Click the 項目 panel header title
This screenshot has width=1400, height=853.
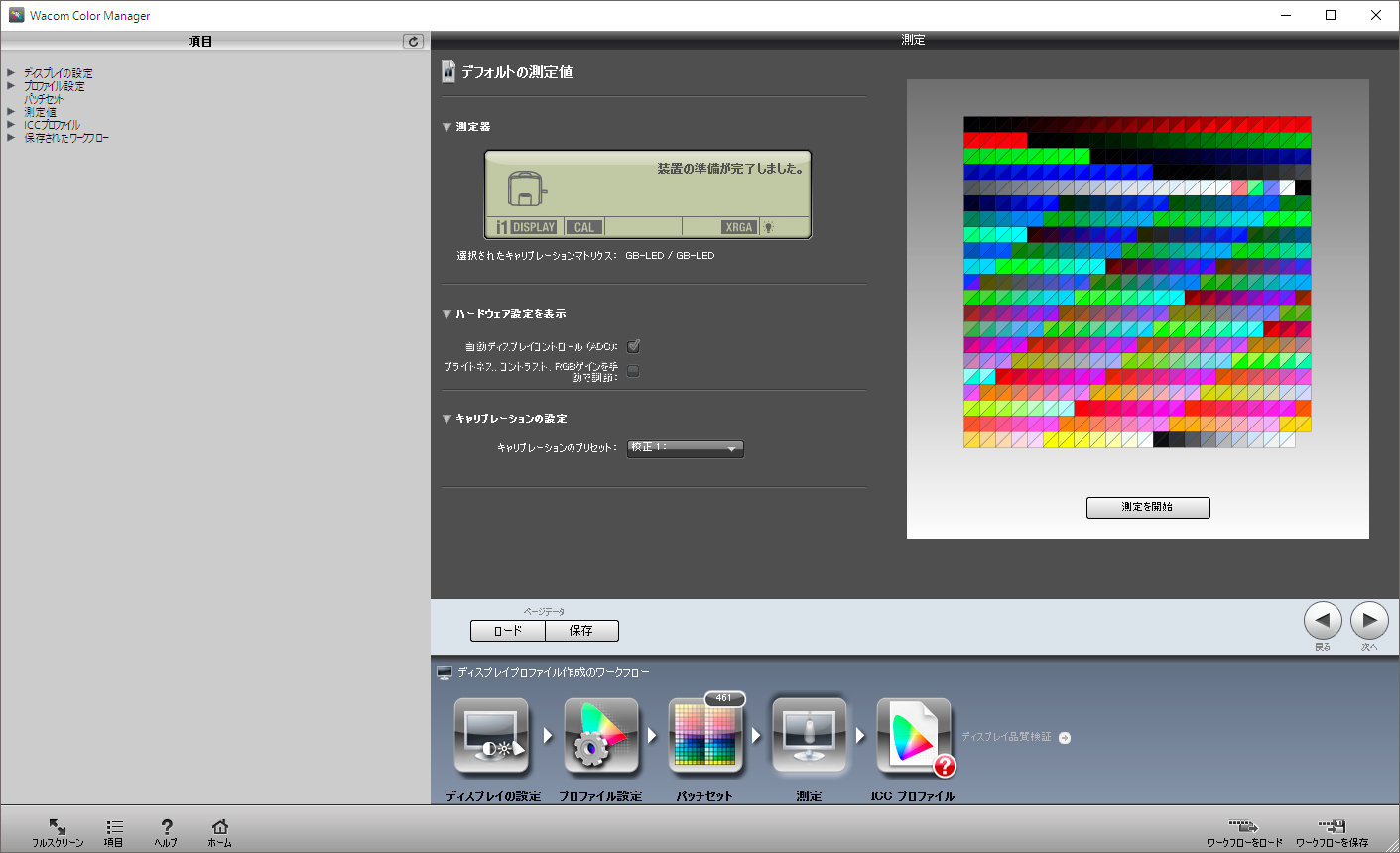(200, 42)
